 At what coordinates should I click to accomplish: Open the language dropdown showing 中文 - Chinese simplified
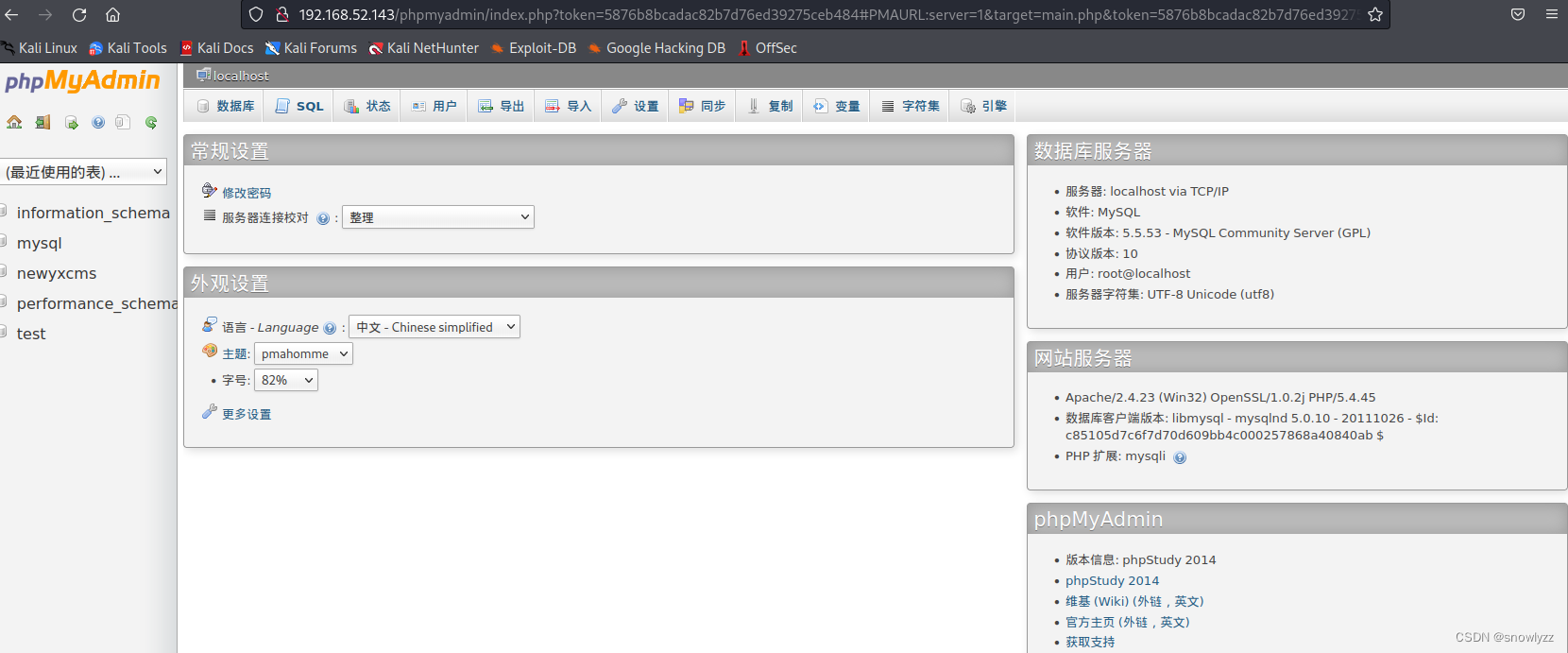tap(435, 327)
